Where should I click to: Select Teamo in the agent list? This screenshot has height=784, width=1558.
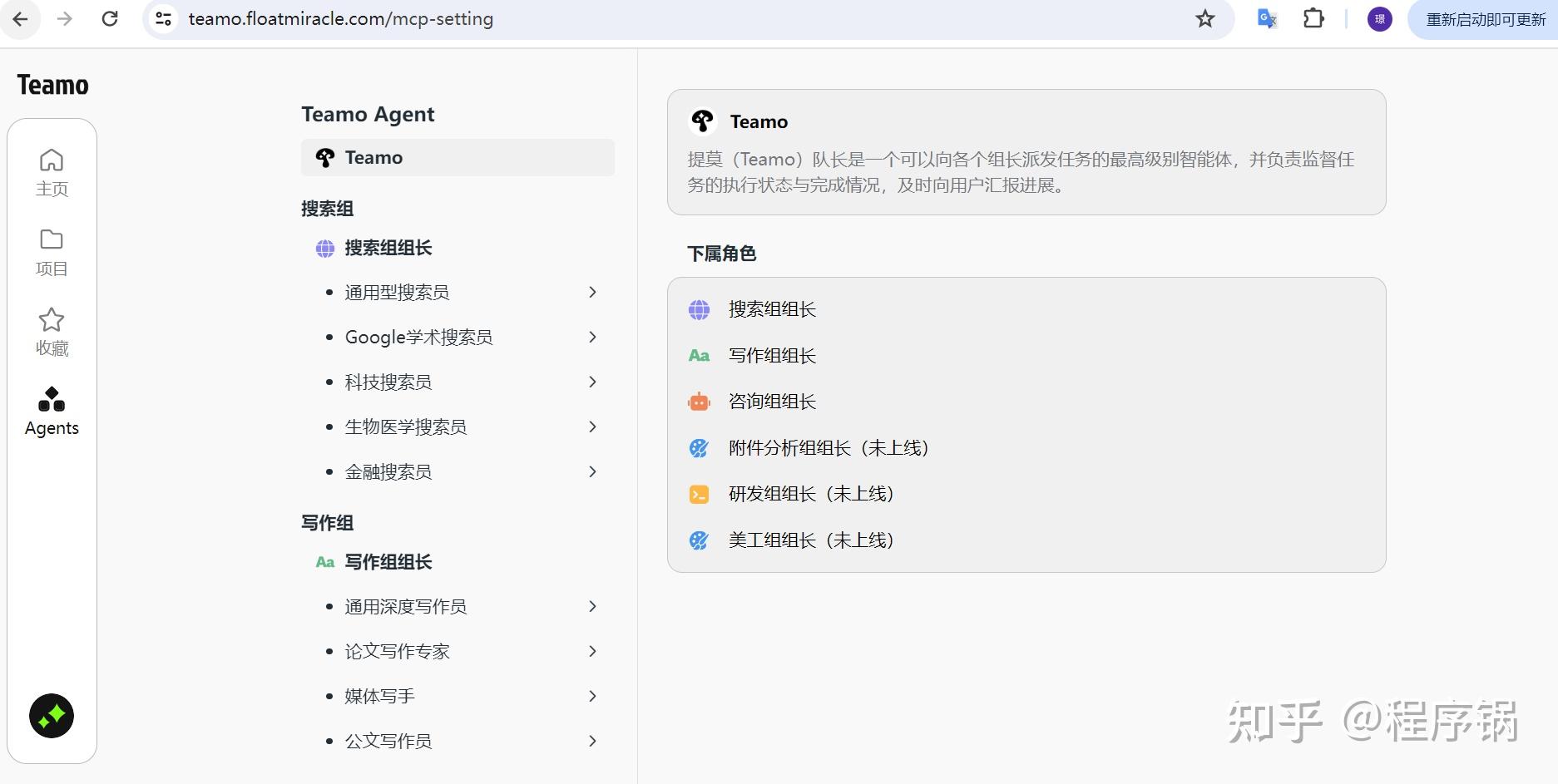[x=458, y=157]
